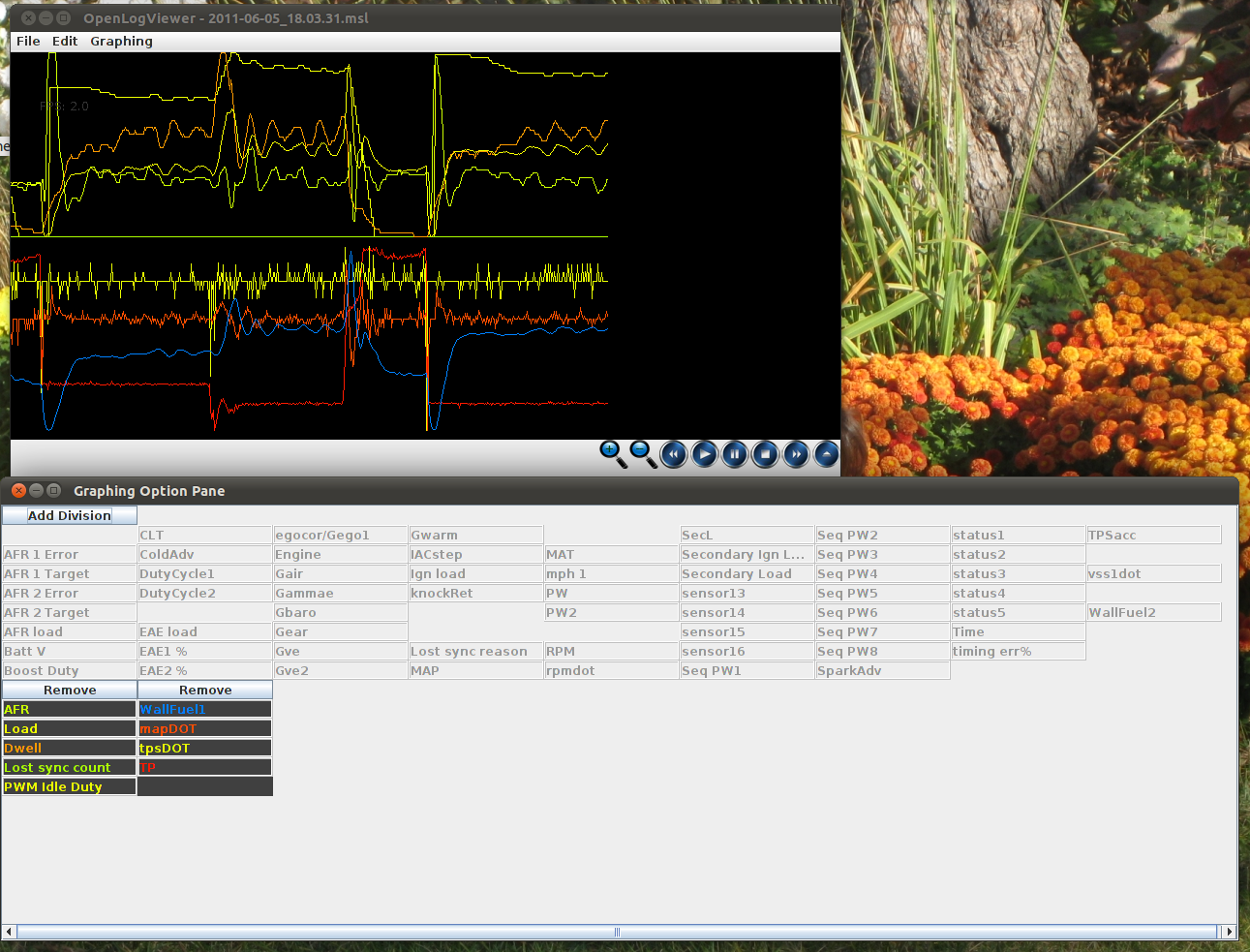This screenshot has width=1250, height=952.
Task: Toggle the RPM data field
Action: coord(611,651)
